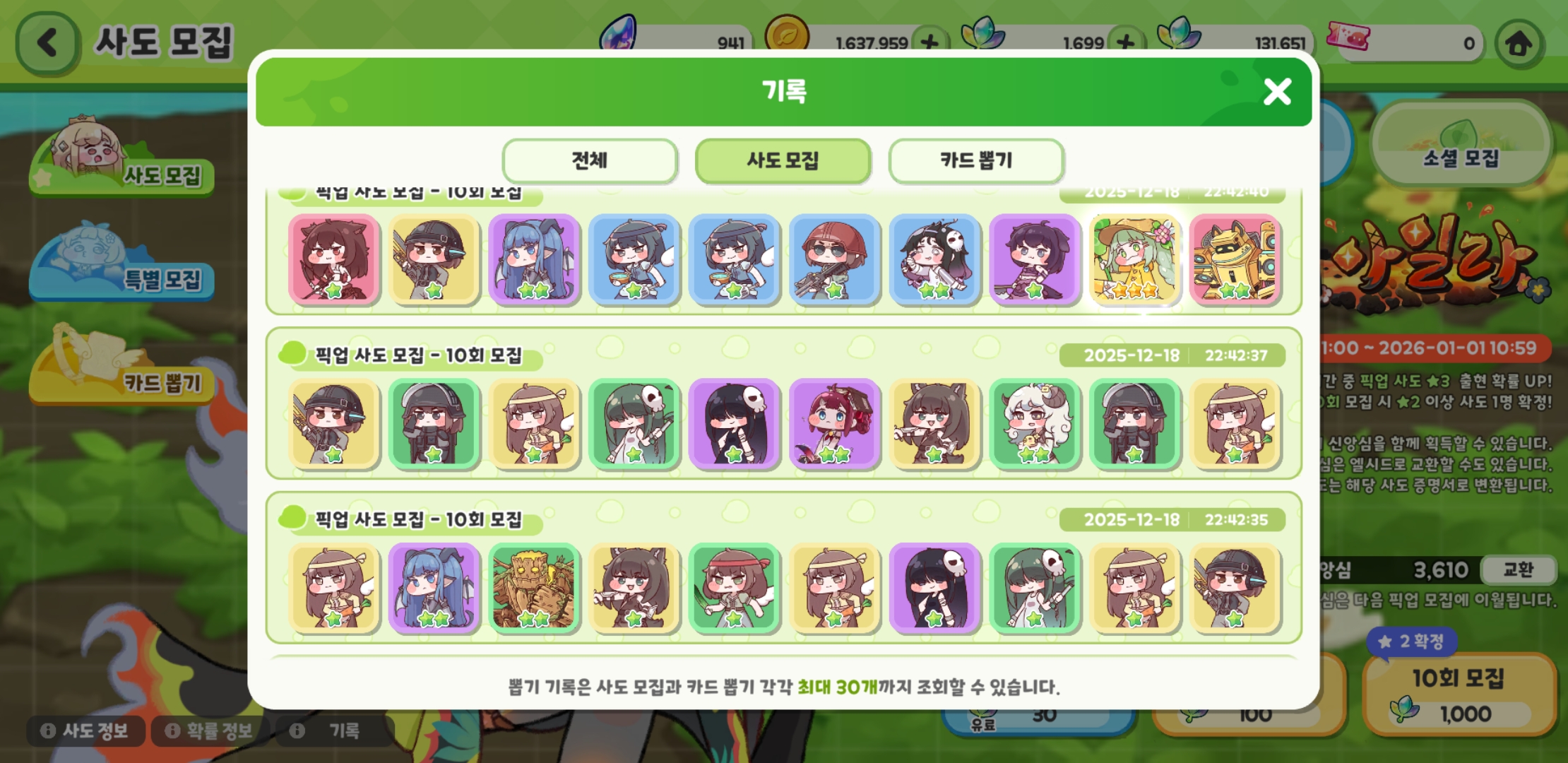Open the 특별 모집 sidebar menu

[x=121, y=263]
